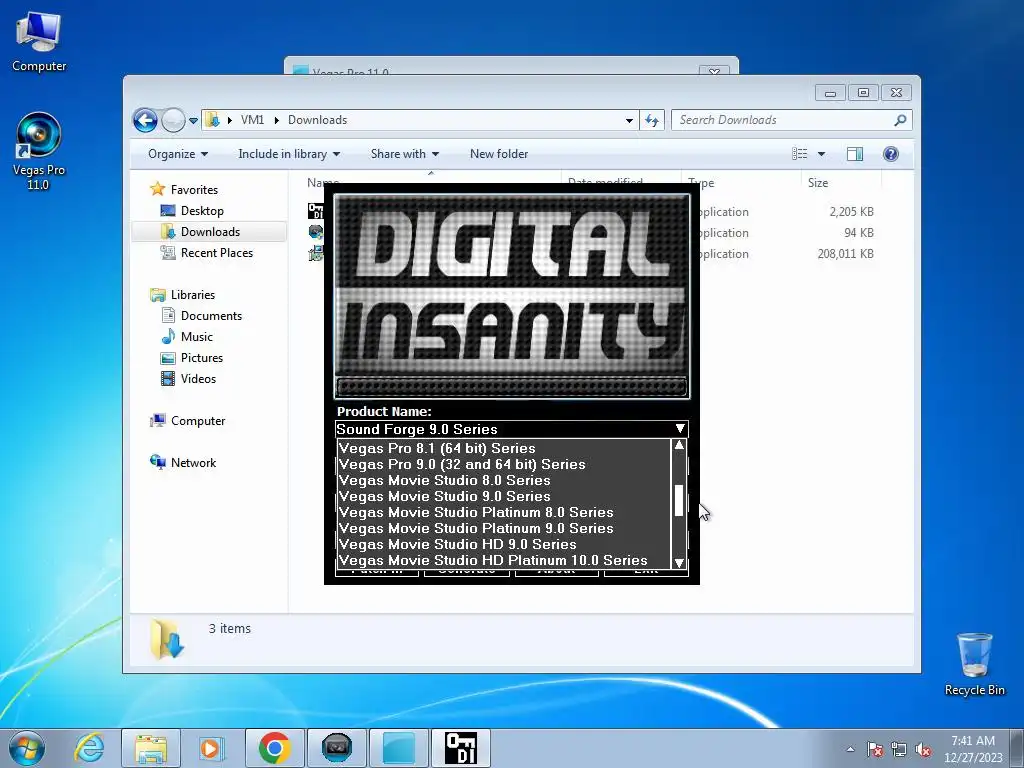Viewport: 1024px width, 768px height.
Task: Open Recent Places in Favorites
Action: point(217,253)
